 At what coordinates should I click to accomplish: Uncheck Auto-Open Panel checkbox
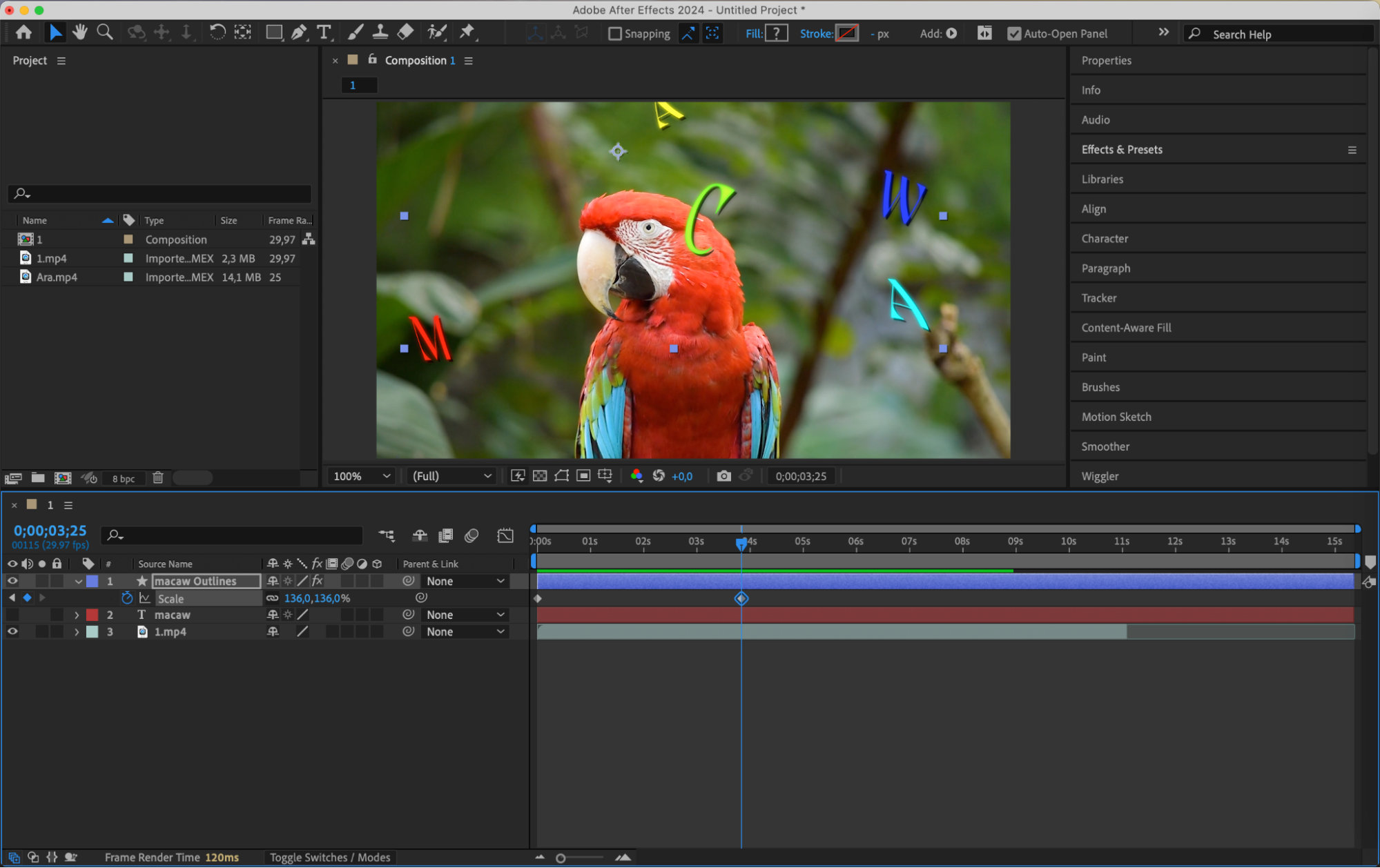coord(1013,34)
